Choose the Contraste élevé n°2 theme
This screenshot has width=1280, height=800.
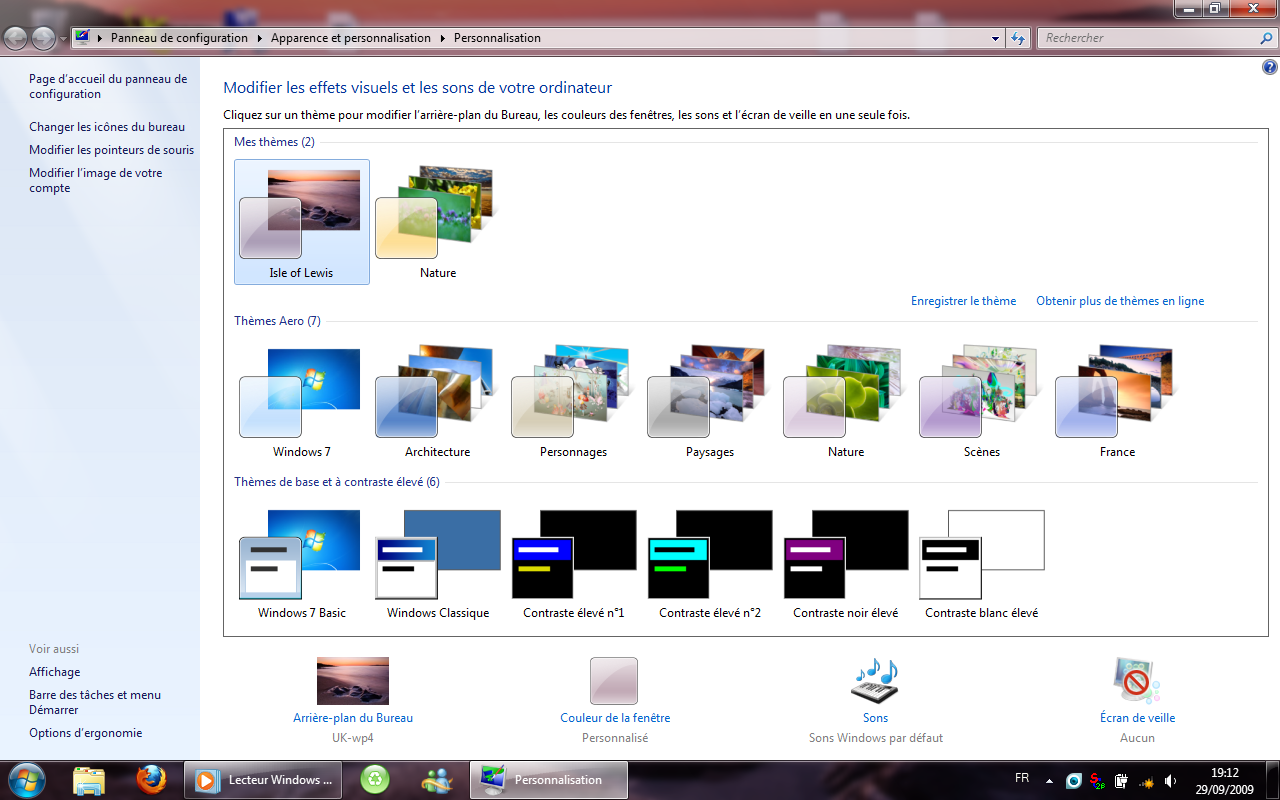(x=709, y=563)
